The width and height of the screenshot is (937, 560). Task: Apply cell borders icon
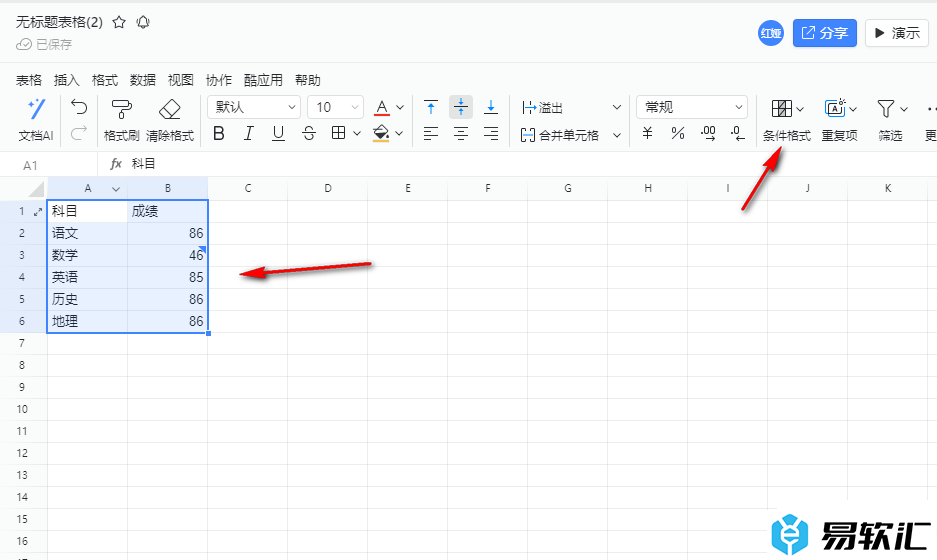[338, 133]
